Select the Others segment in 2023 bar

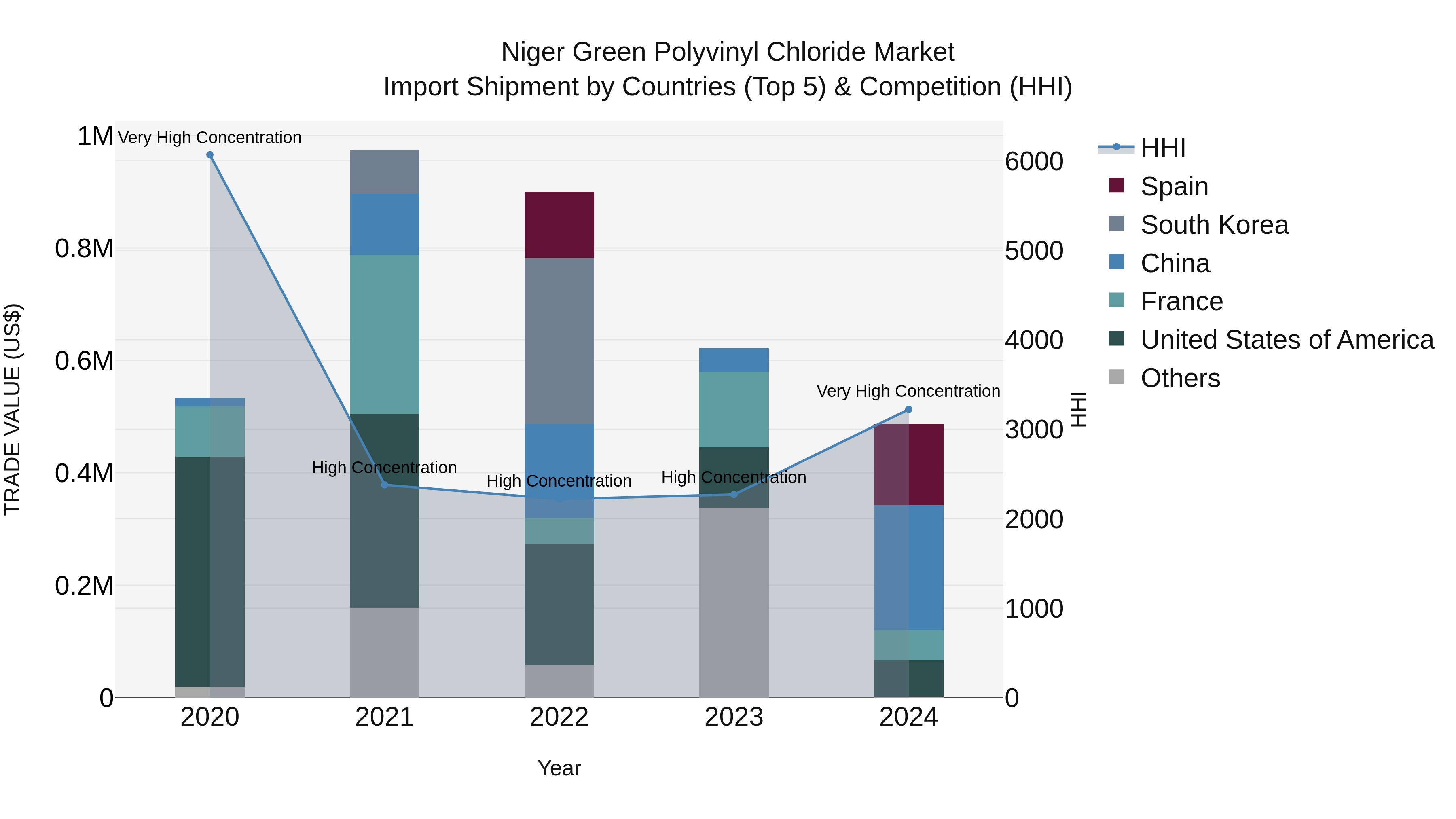click(734, 603)
